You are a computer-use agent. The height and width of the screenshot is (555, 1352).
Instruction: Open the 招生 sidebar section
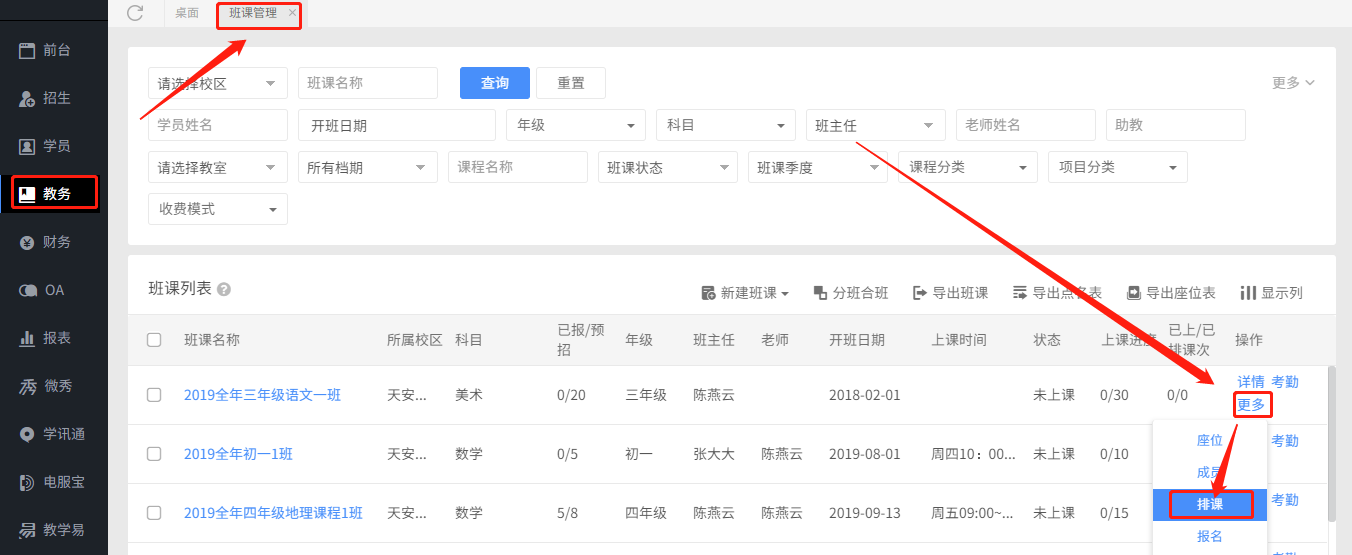click(x=46, y=98)
